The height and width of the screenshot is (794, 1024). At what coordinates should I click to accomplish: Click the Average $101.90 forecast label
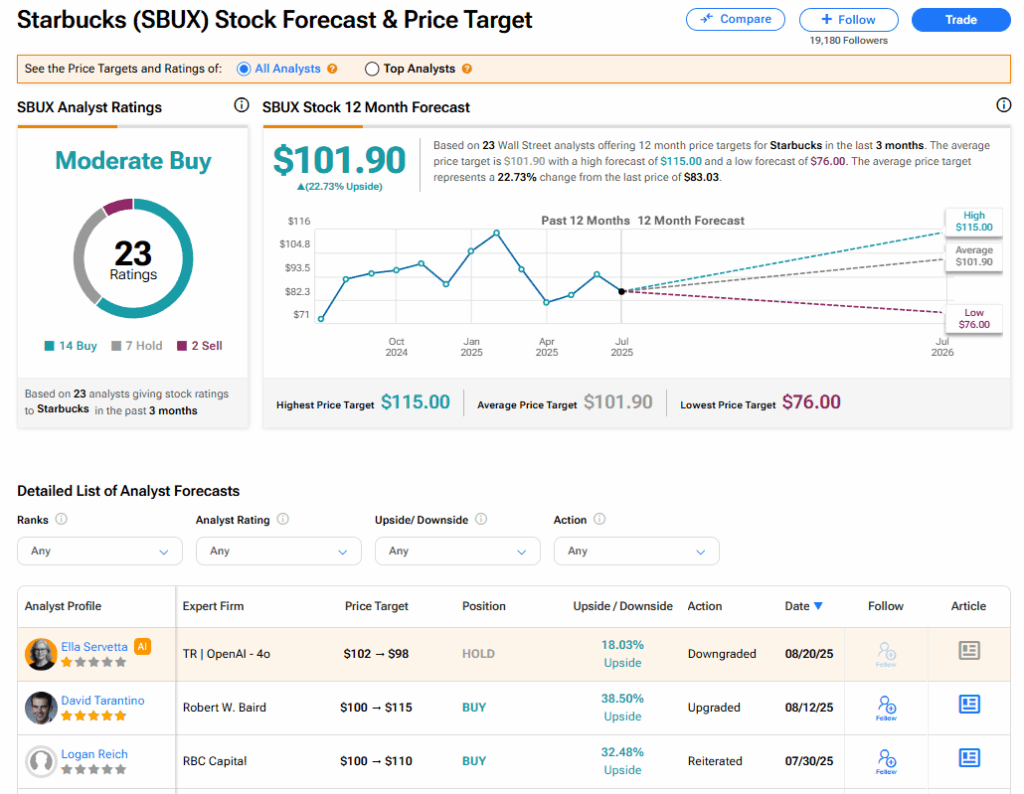(x=974, y=256)
